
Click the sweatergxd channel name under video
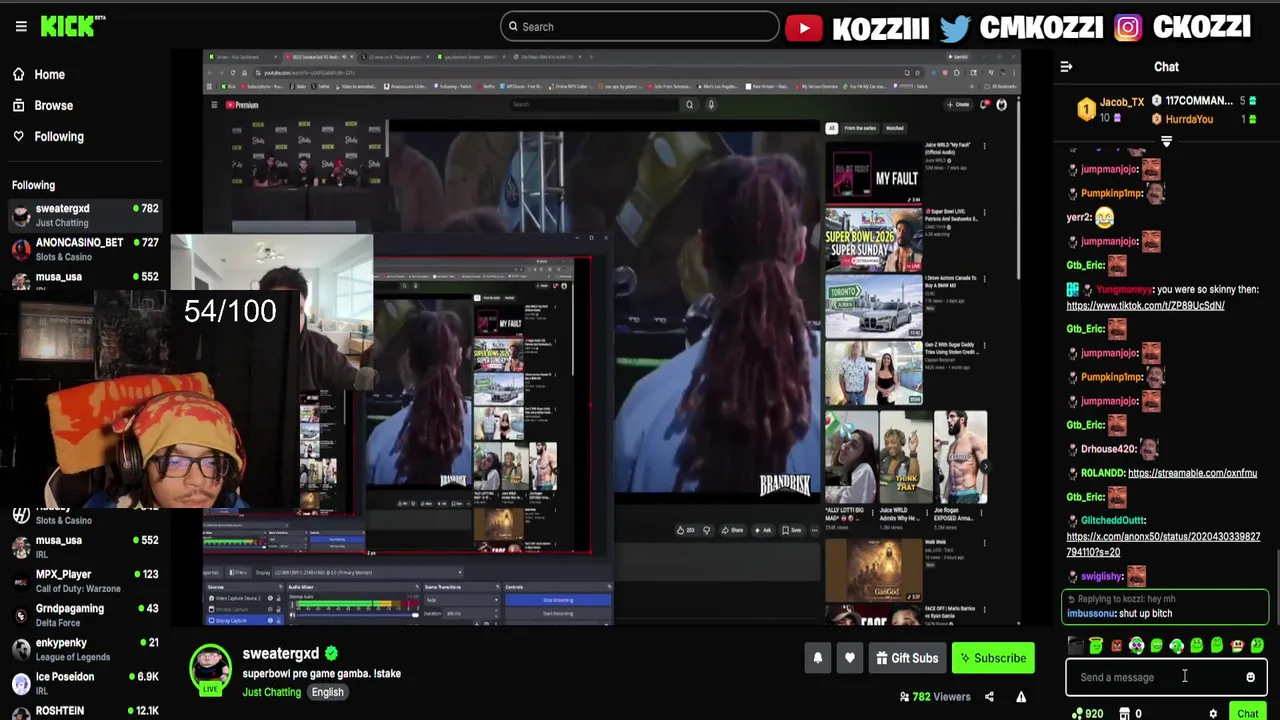280,654
